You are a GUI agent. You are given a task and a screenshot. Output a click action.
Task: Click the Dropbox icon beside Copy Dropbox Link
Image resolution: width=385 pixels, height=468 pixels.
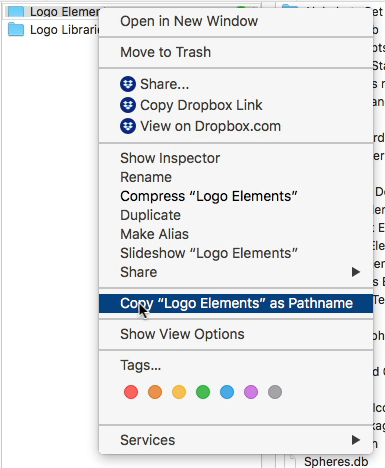[x=128, y=105]
